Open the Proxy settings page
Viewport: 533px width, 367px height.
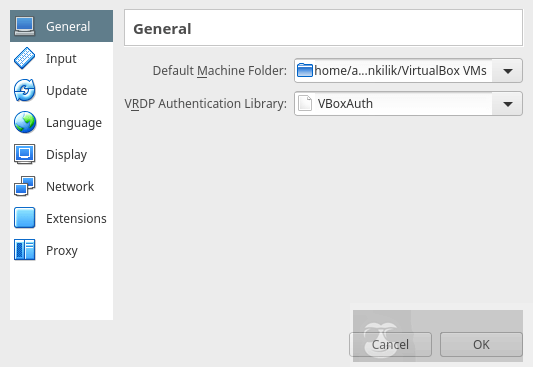tap(62, 251)
